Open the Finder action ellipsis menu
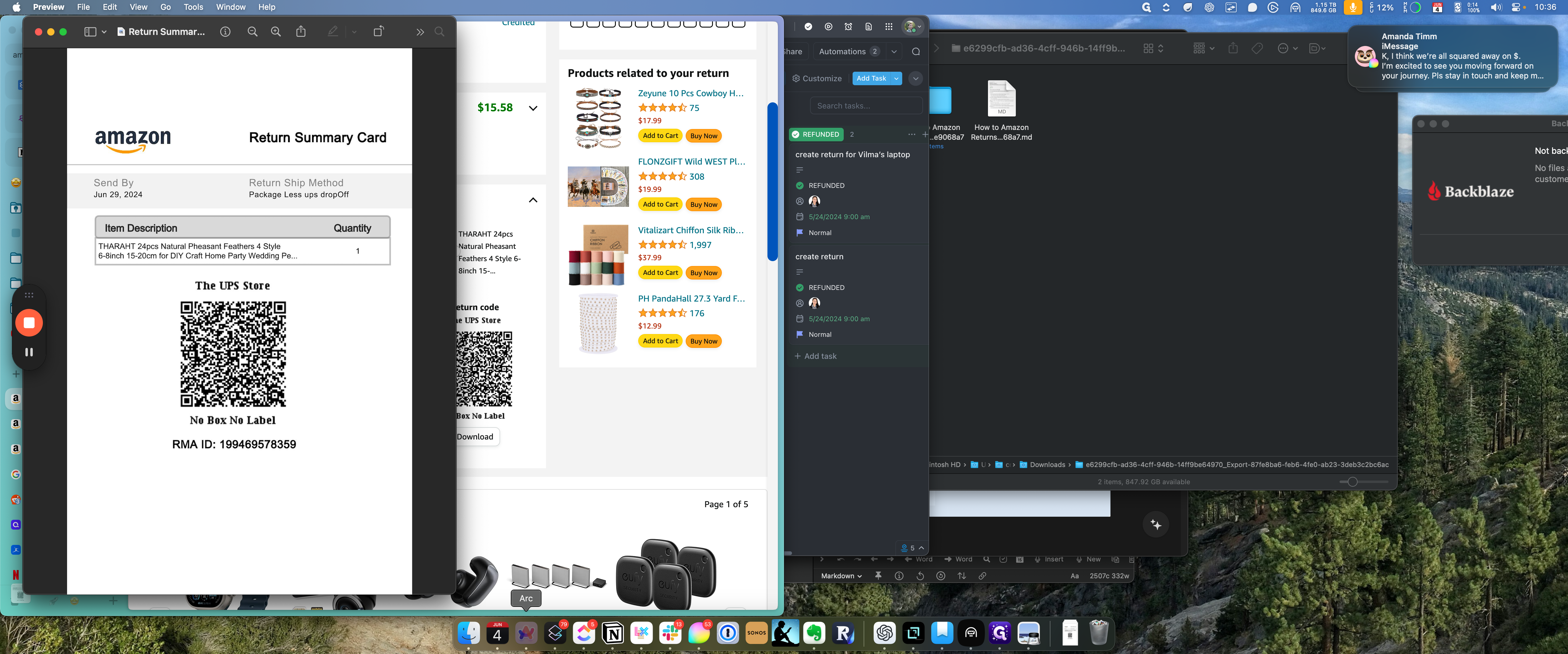The width and height of the screenshot is (1568, 654). tap(1287, 48)
